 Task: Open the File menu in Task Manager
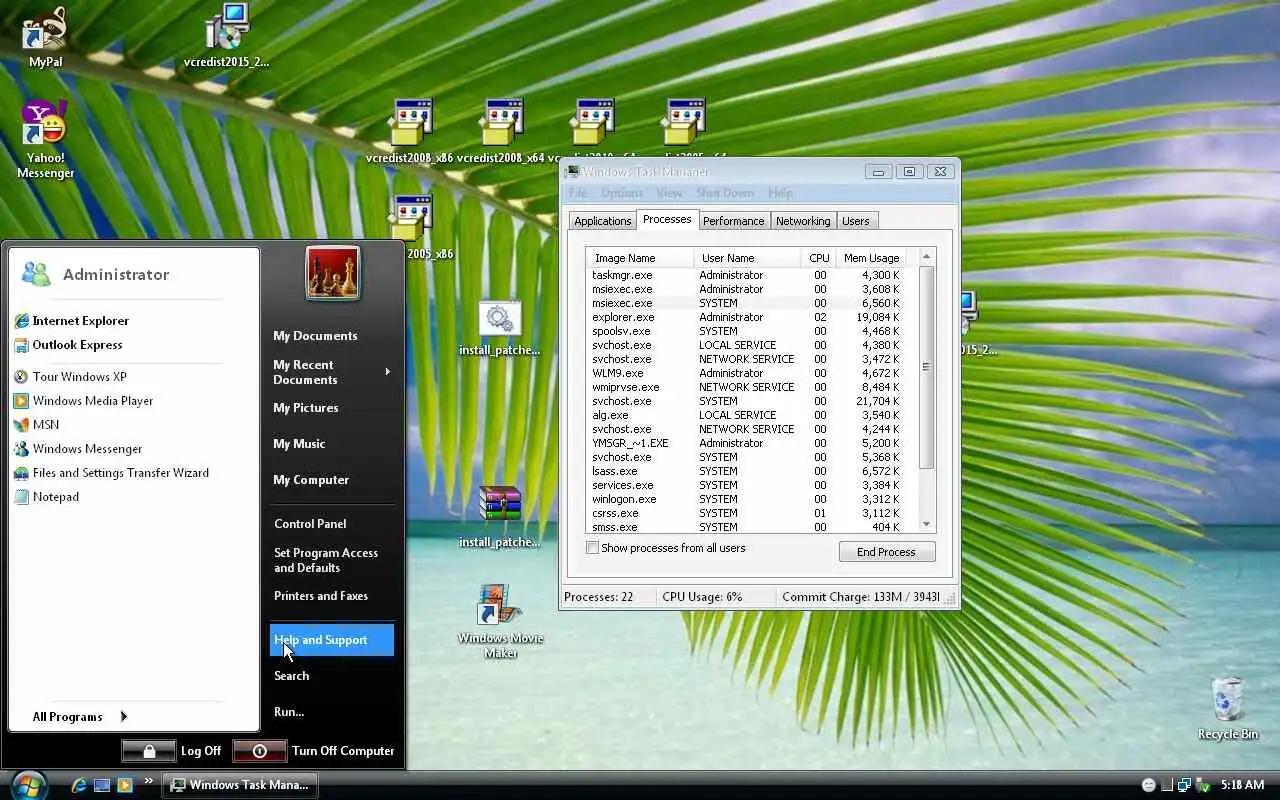(577, 193)
